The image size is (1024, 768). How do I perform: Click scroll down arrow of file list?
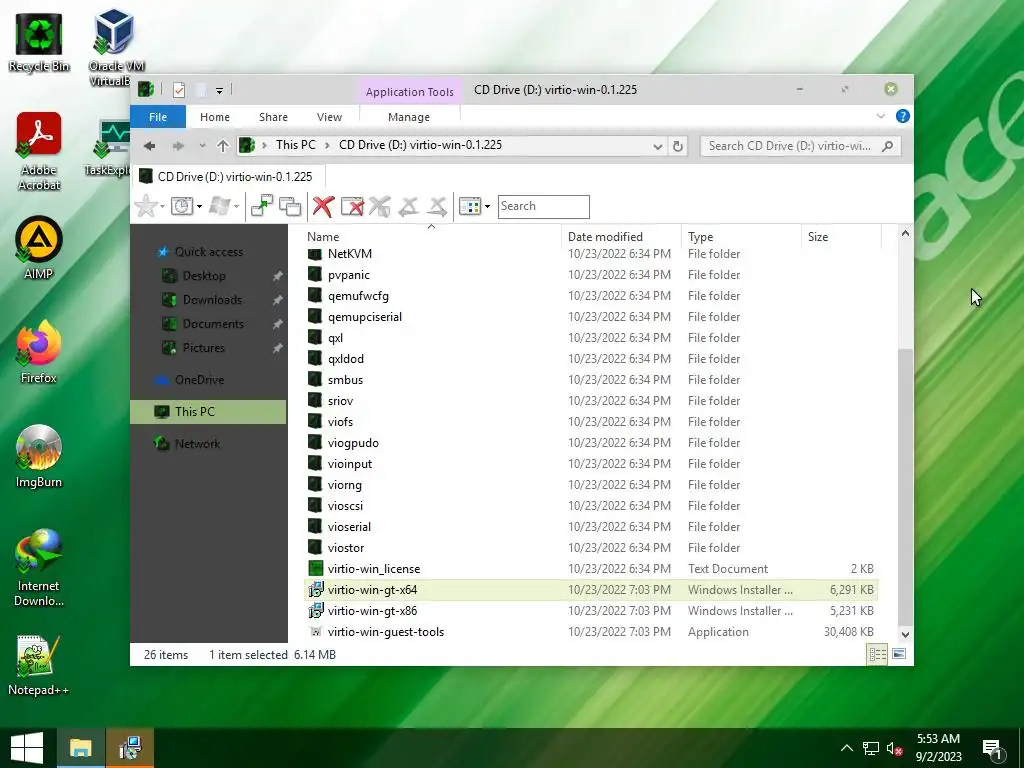coord(905,634)
